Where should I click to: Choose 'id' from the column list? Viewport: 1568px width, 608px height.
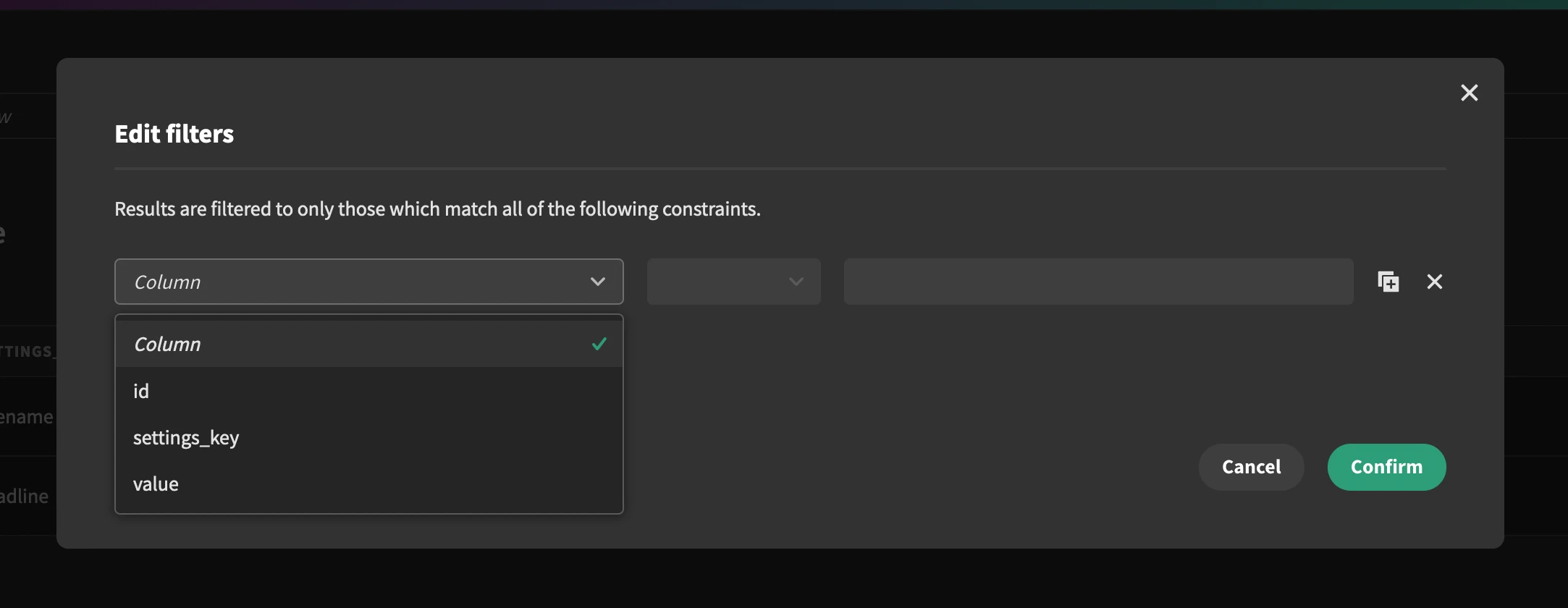coord(369,391)
